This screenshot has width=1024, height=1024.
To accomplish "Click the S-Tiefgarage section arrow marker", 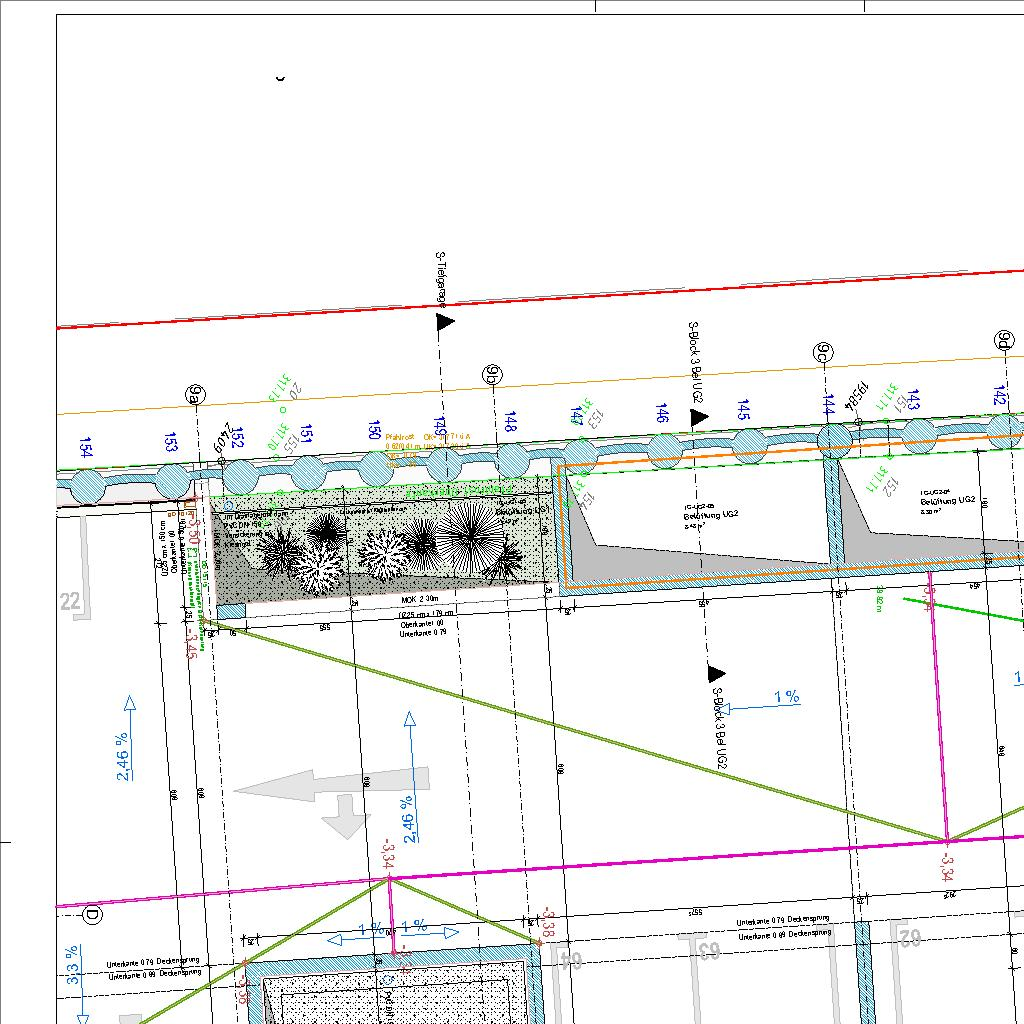I will click(445, 321).
